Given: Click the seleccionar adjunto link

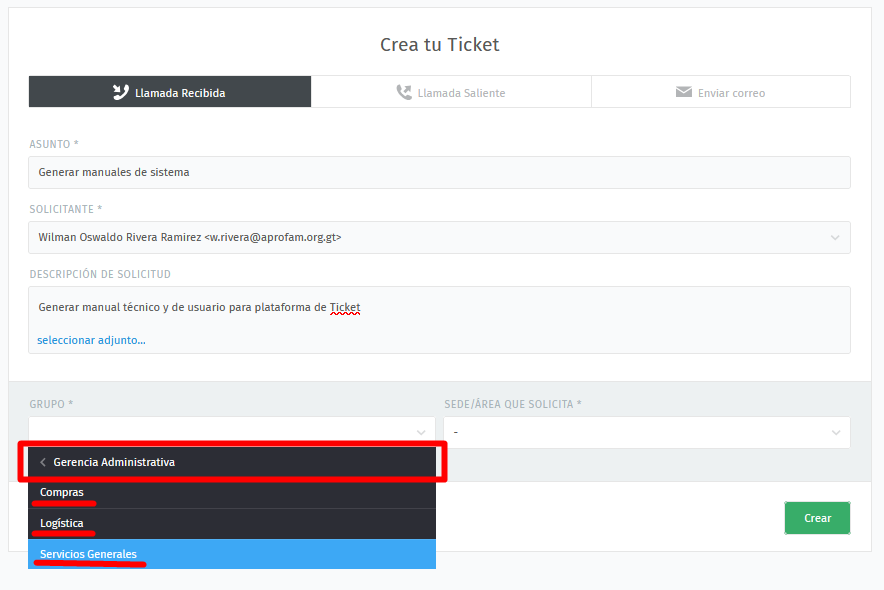Looking at the screenshot, I should (x=91, y=340).
